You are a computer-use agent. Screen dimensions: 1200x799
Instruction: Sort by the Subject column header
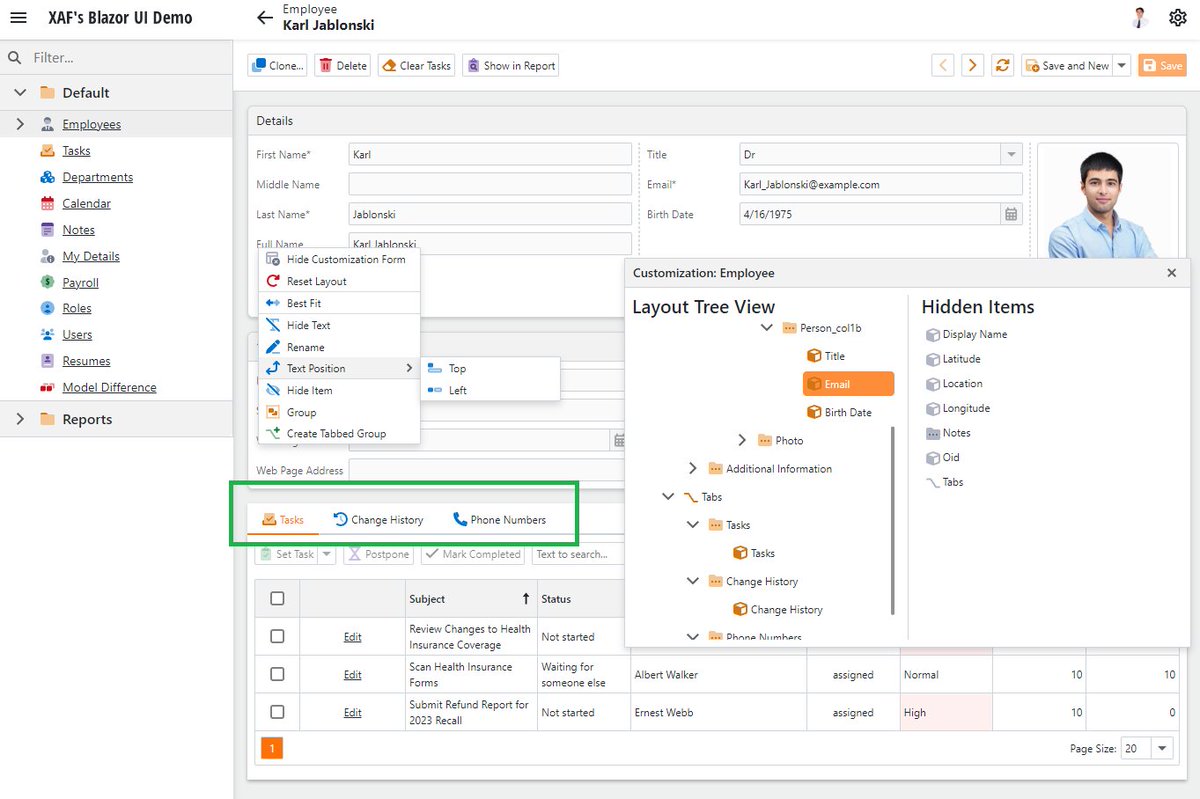click(470, 599)
